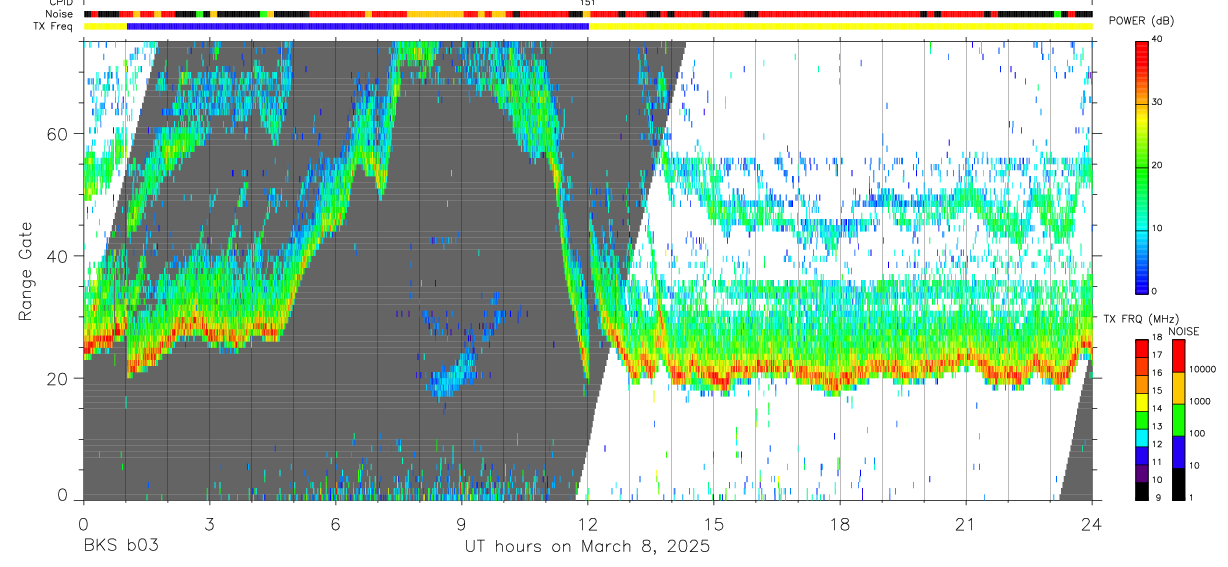Image resolution: width=1228 pixels, height=567 pixels.
Task: Click the 3 tick on UT hours axis
Action: click(209, 523)
